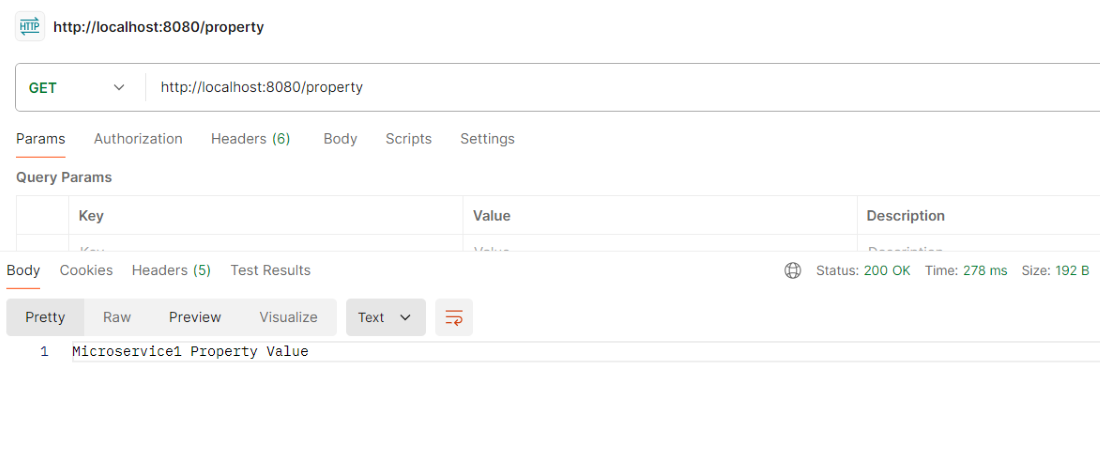Click the Status 200 OK indicator

point(863,270)
